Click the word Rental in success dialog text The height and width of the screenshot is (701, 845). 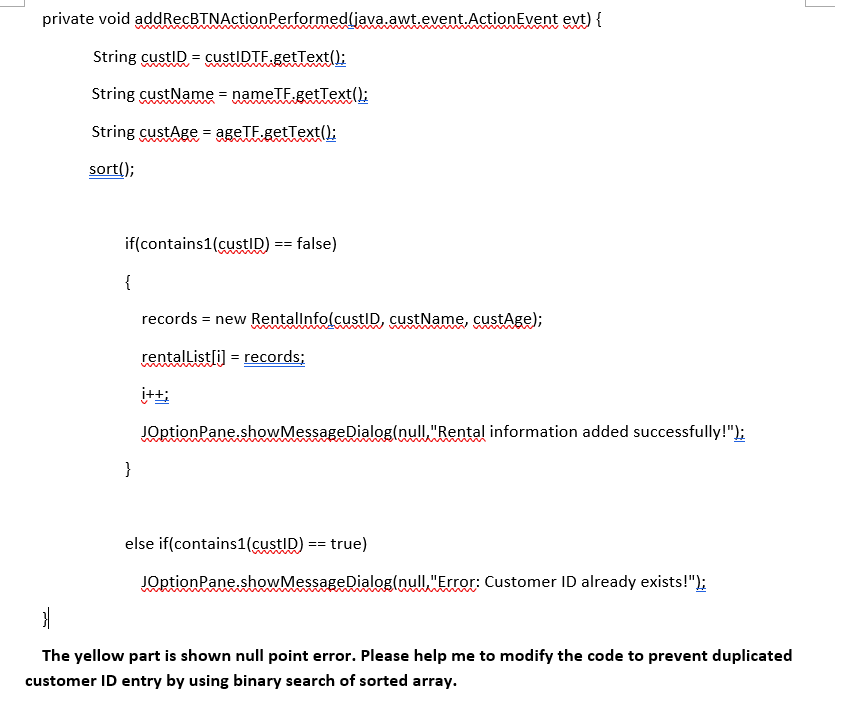tap(458, 431)
